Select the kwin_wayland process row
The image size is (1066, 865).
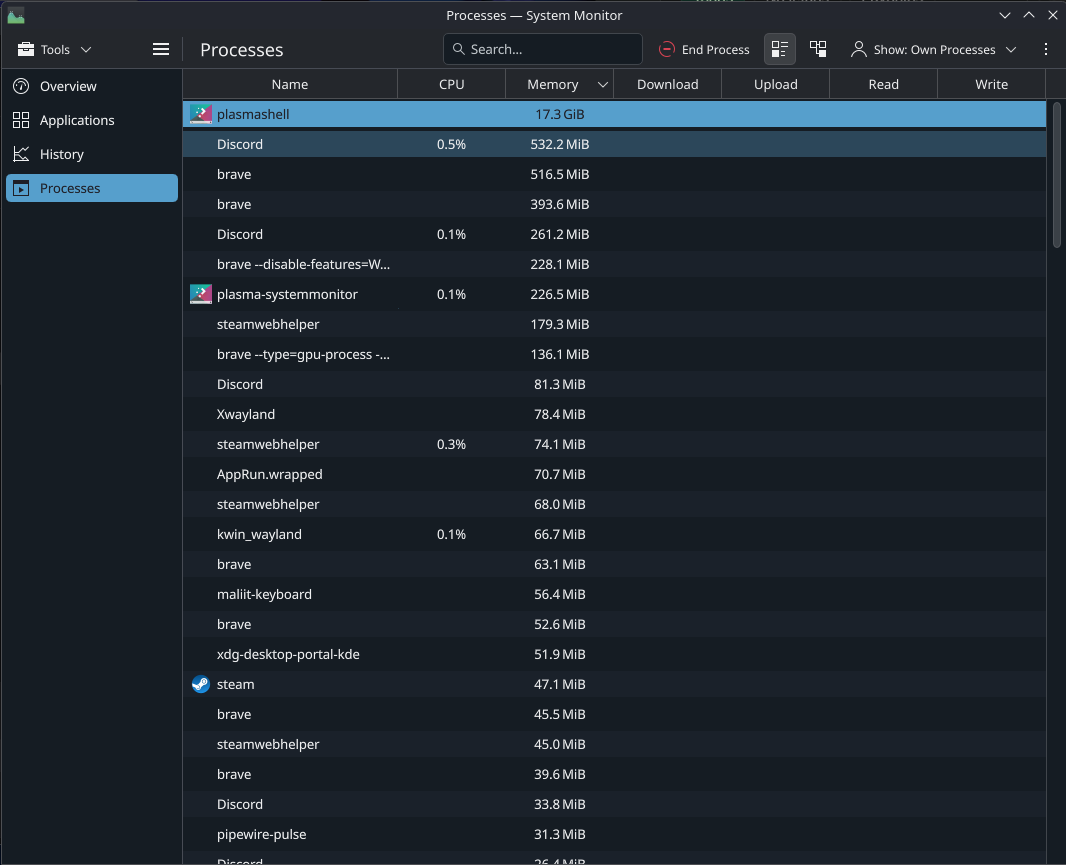259,534
